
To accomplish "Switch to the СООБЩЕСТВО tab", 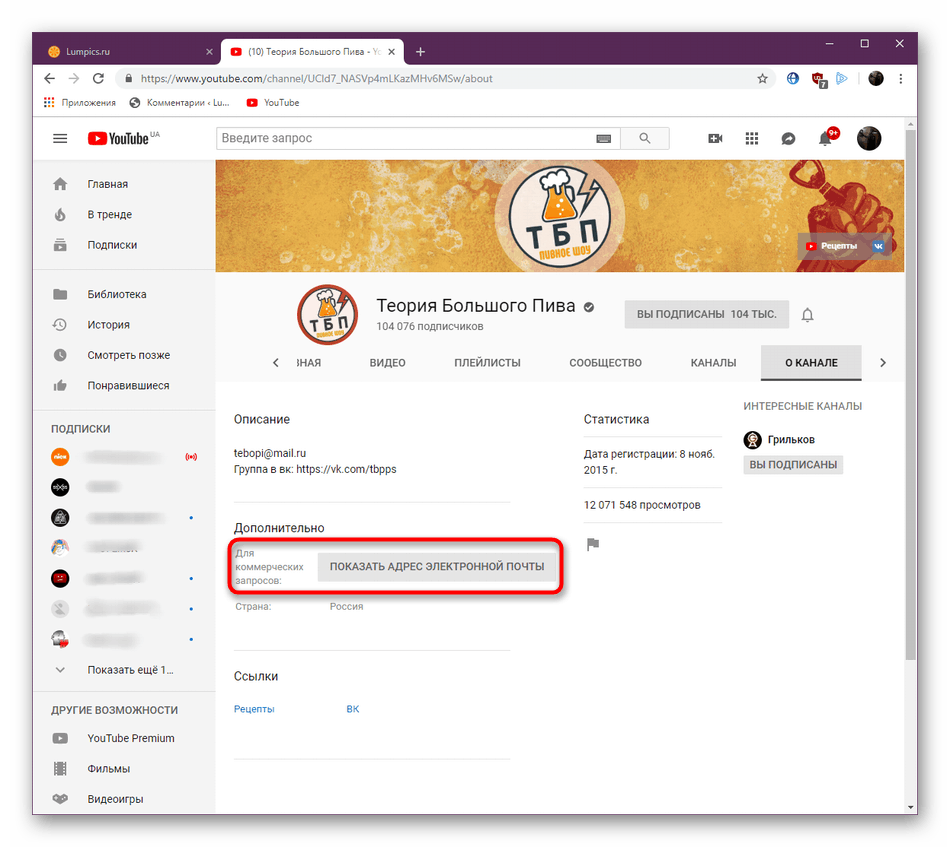I will [x=606, y=363].
